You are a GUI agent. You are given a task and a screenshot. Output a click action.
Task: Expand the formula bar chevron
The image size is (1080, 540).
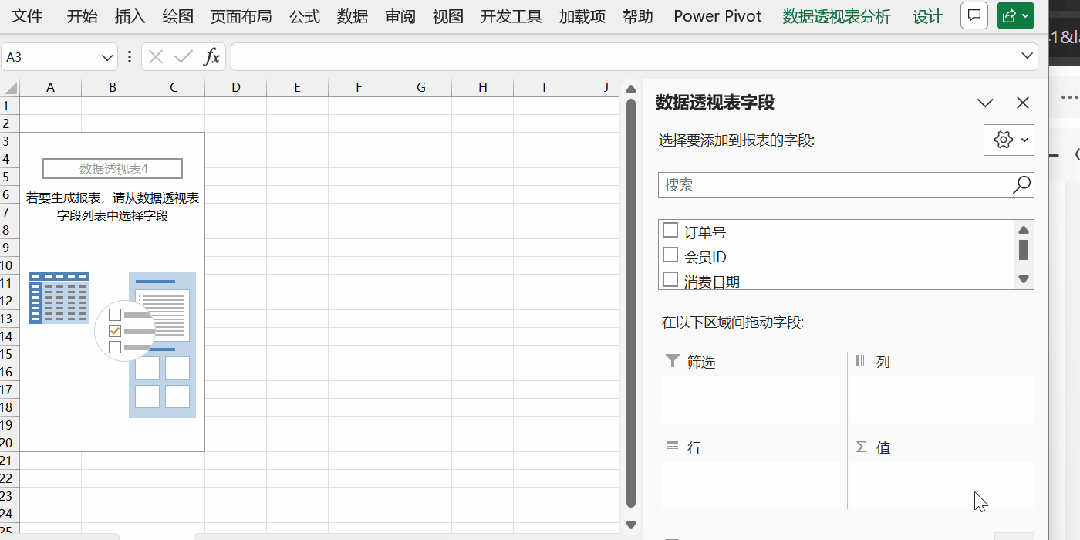tap(1028, 55)
